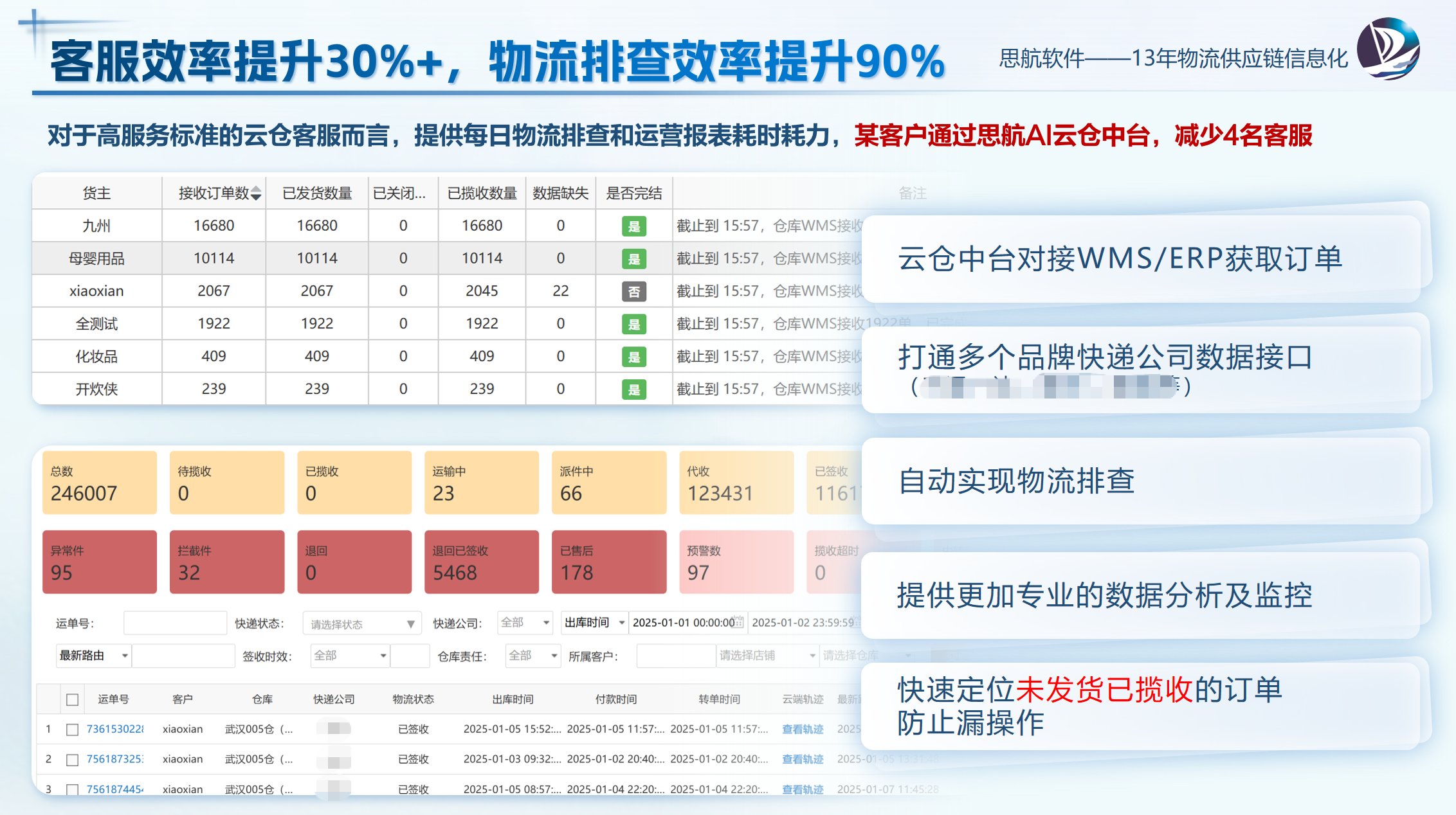The height and width of the screenshot is (815, 1456).
Task: Open waybill number link starting 756187325
Action: (x=115, y=759)
